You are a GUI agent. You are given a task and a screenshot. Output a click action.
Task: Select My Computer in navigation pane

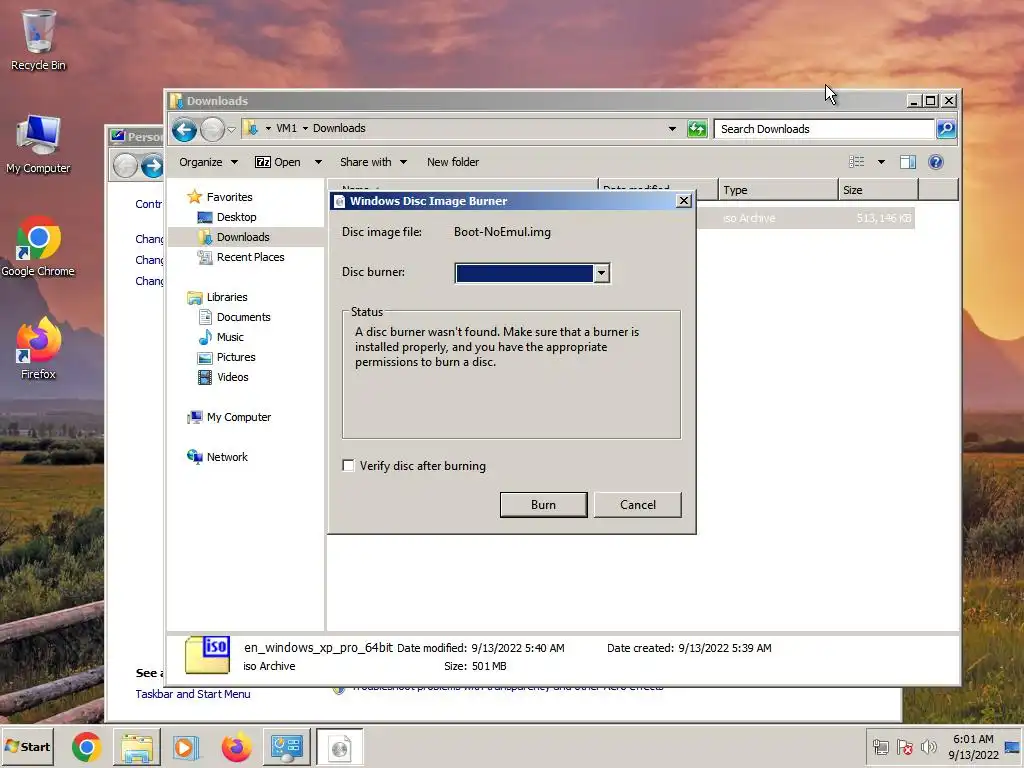point(238,417)
